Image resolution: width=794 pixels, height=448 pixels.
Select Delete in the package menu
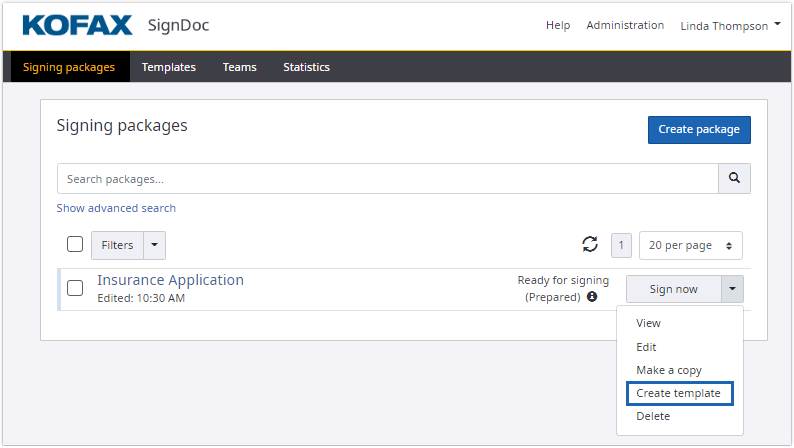tap(653, 416)
